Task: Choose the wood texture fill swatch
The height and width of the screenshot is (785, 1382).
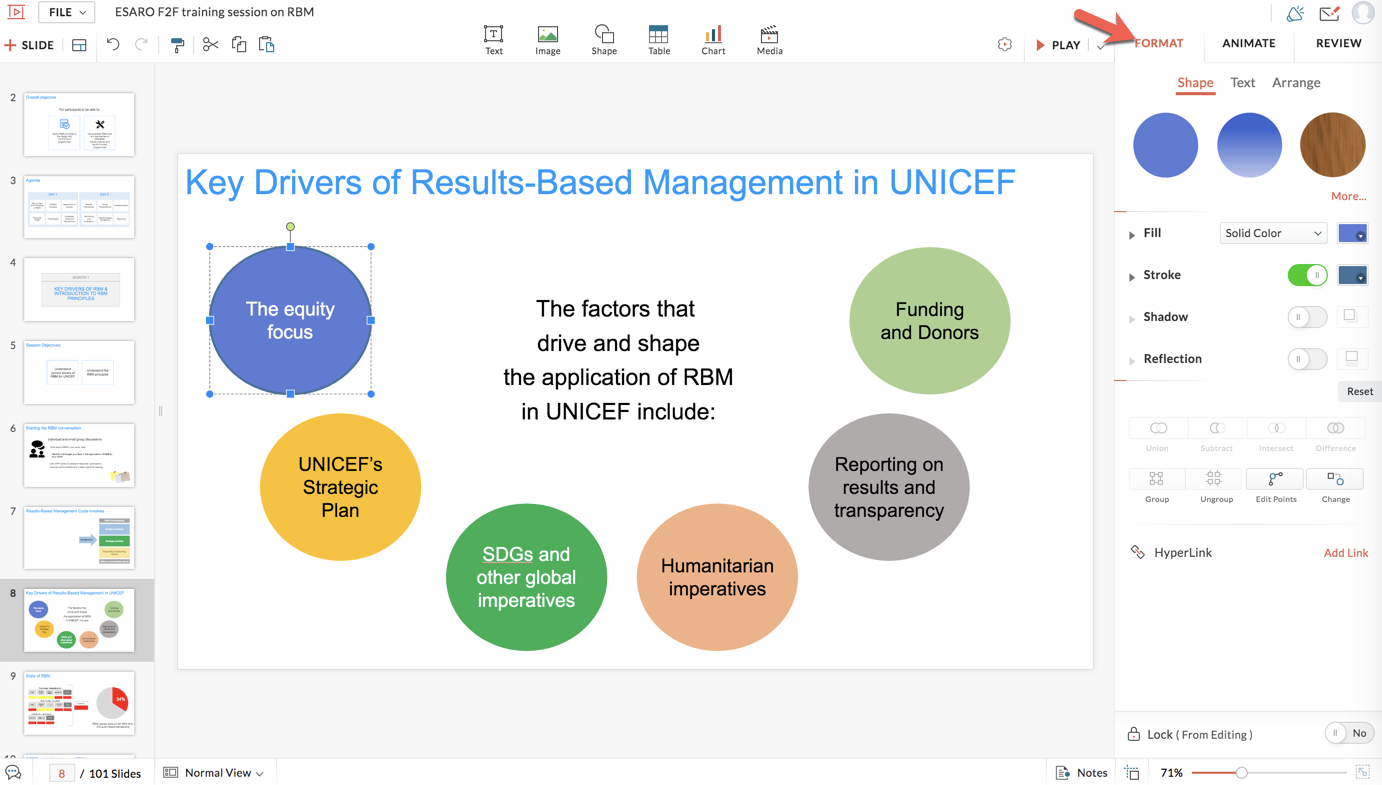Action: point(1332,145)
